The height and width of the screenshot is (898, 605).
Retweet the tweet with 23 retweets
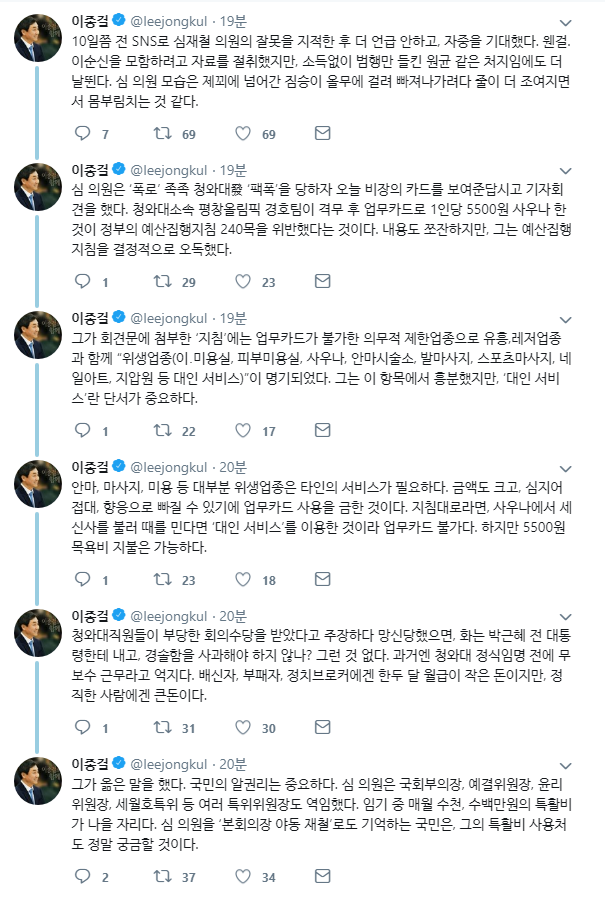161,580
